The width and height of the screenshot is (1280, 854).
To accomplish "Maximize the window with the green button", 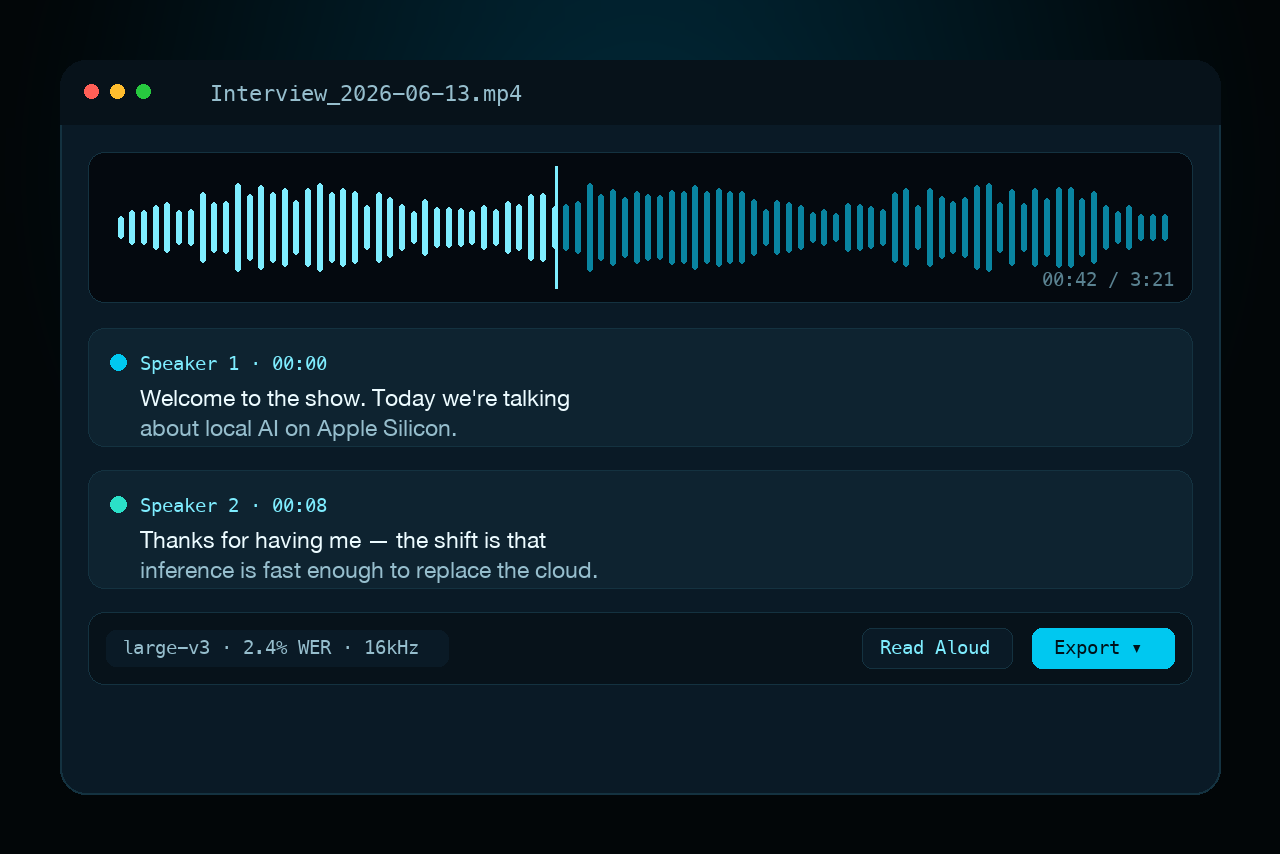I will (x=144, y=92).
